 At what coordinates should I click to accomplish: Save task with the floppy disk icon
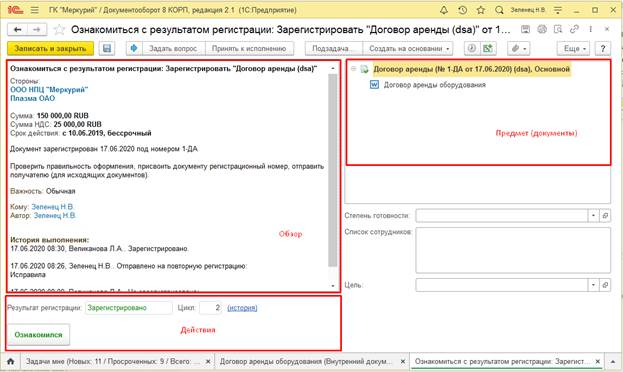107,48
